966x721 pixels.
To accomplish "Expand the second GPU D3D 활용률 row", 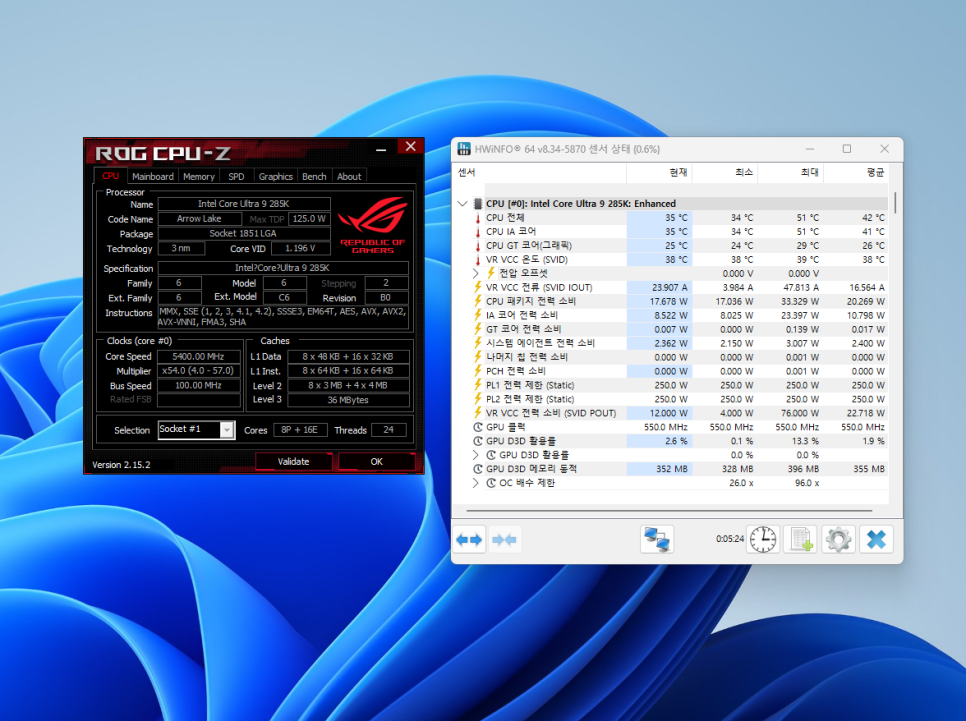I will tap(475, 455).
